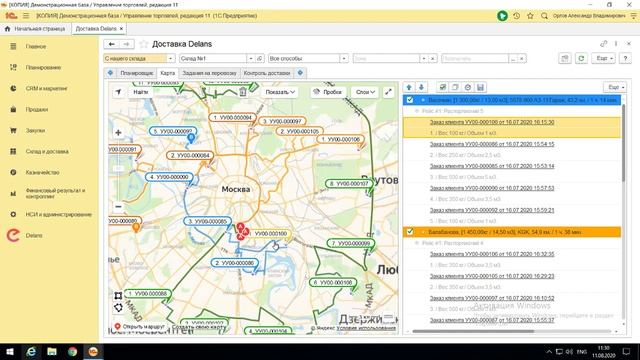Open the Начальная страница tab

click(35, 29)
